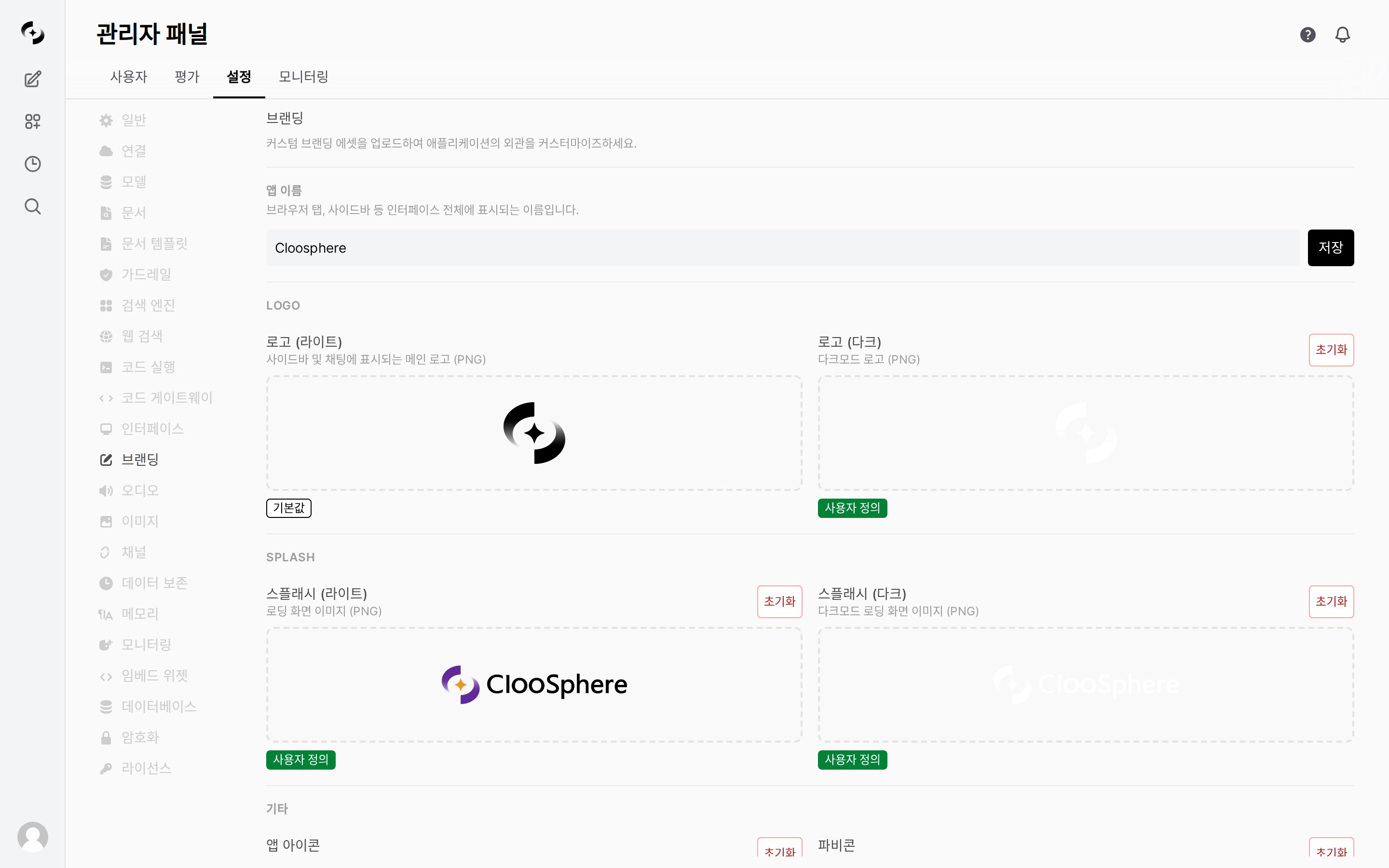The image size is (1389, 868).
Task: Reset 스플래시 (라이트) with 초기화 button
Action: 779,601
